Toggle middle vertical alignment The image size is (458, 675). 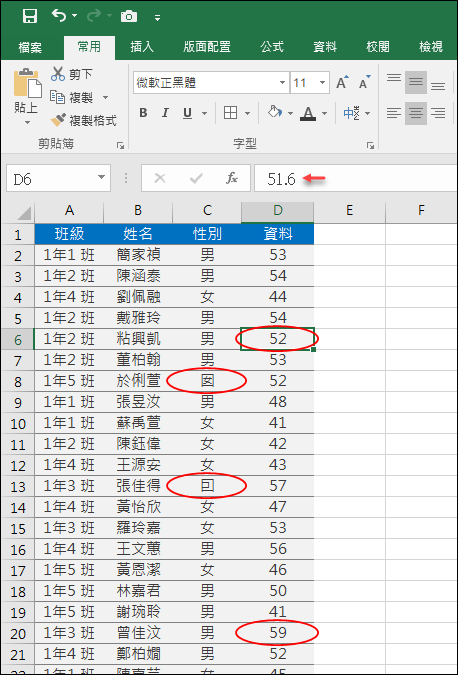pyautogui.click(x=416, y=83)
